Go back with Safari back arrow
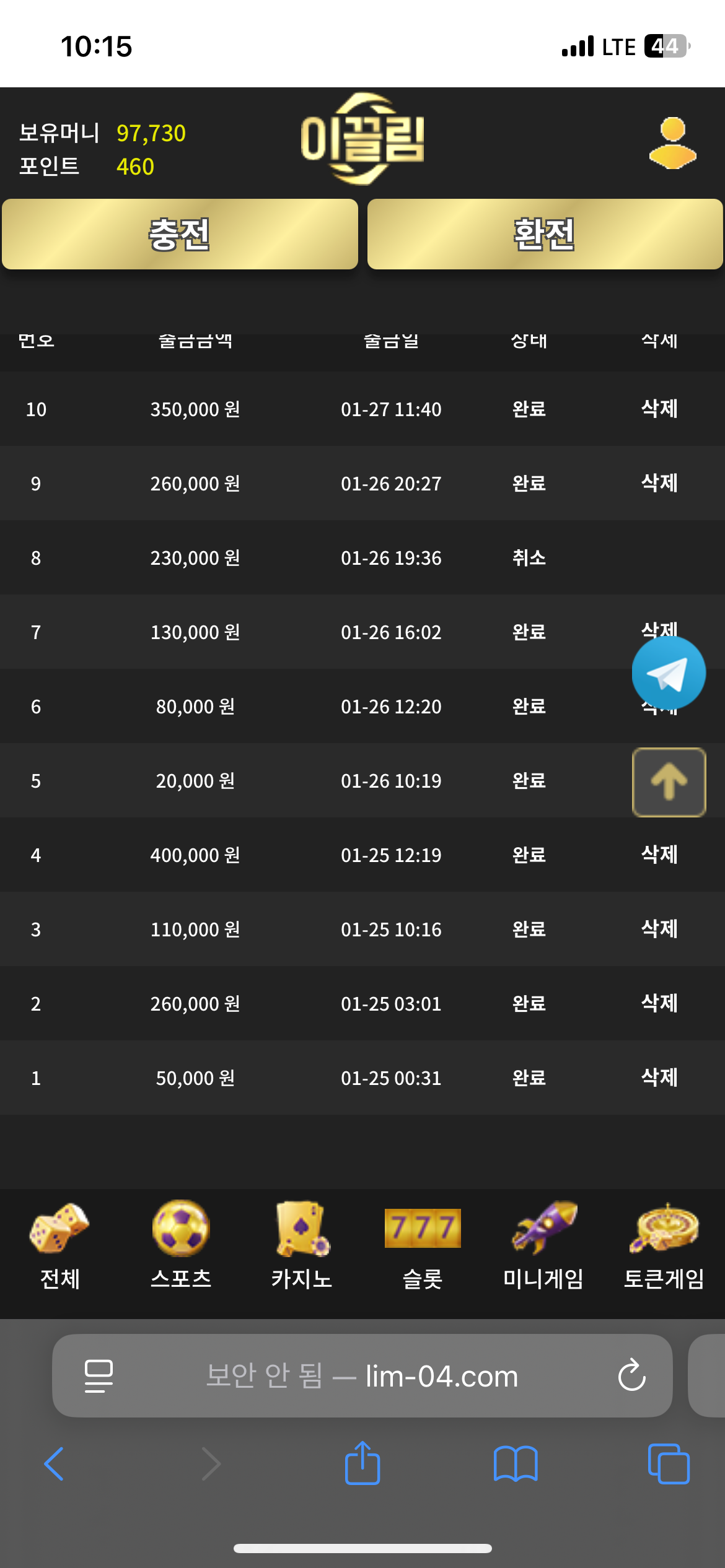The image size is (725, 1568). (55, 1464)
